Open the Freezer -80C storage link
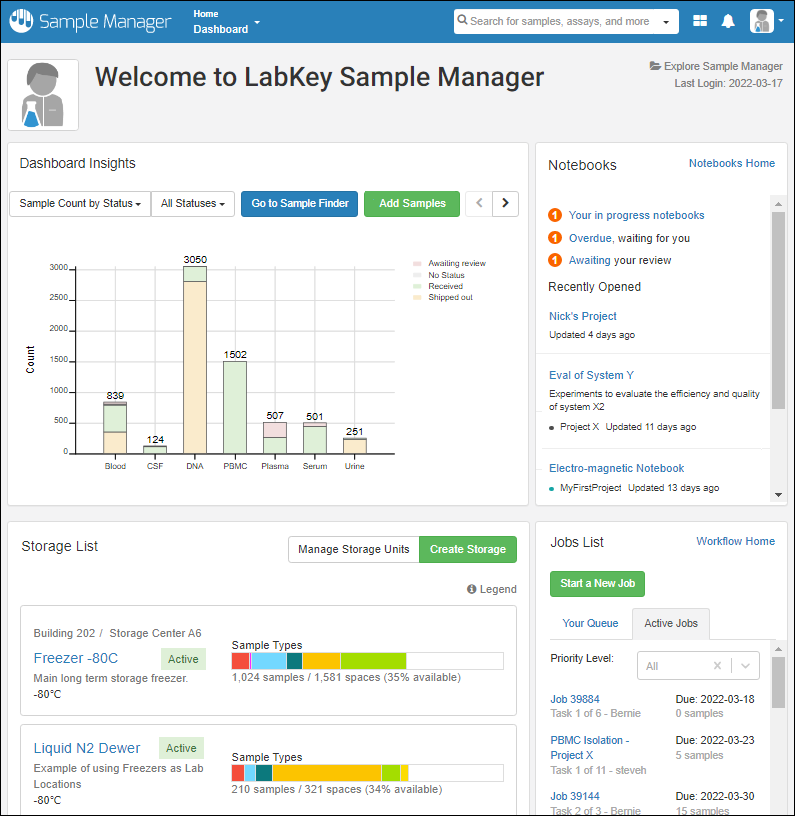795x816 pixels. 75,658
